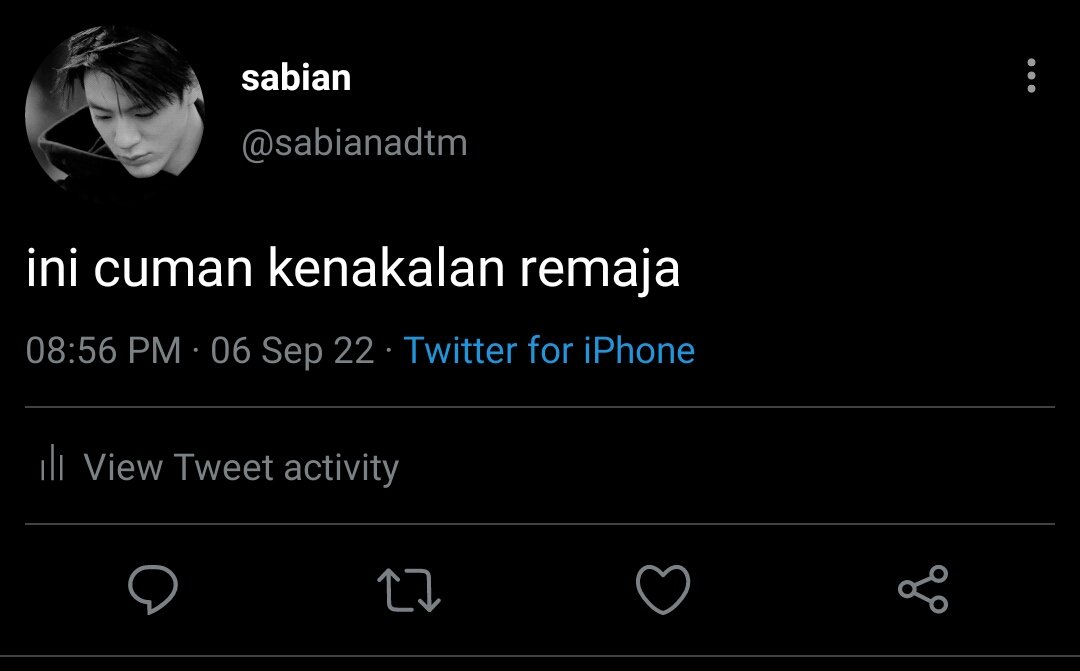Open the share icon for this tweet
This screenshot has width=1080, height=671.
point(923,589)
